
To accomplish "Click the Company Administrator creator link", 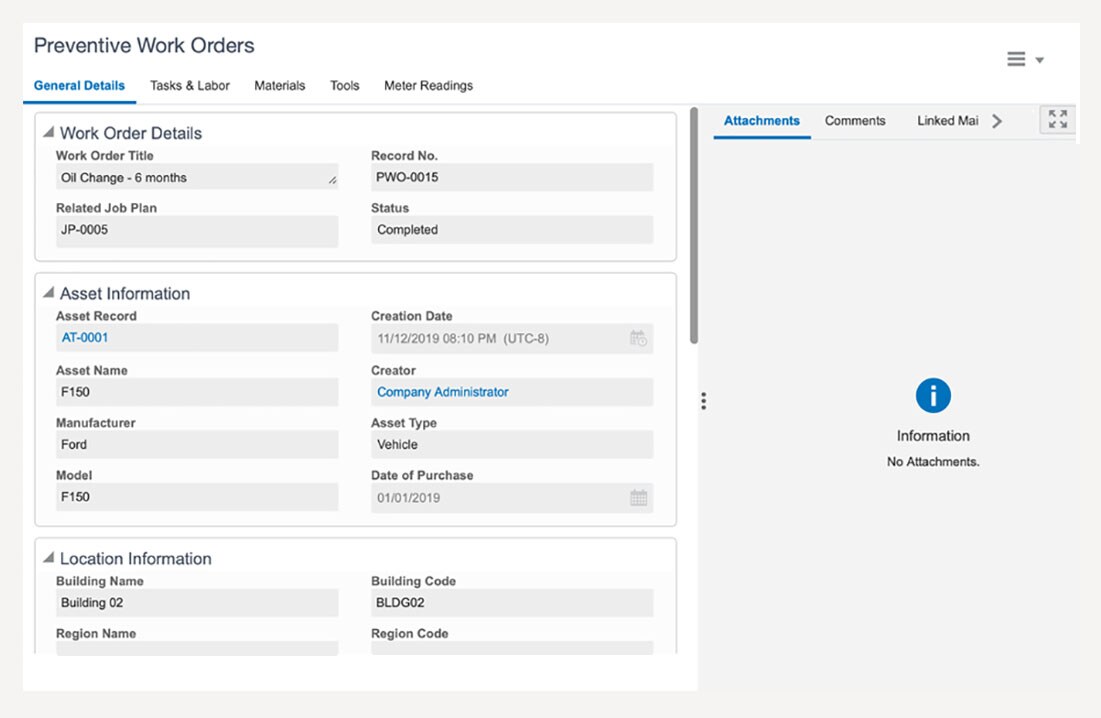I will pos(443,392).
